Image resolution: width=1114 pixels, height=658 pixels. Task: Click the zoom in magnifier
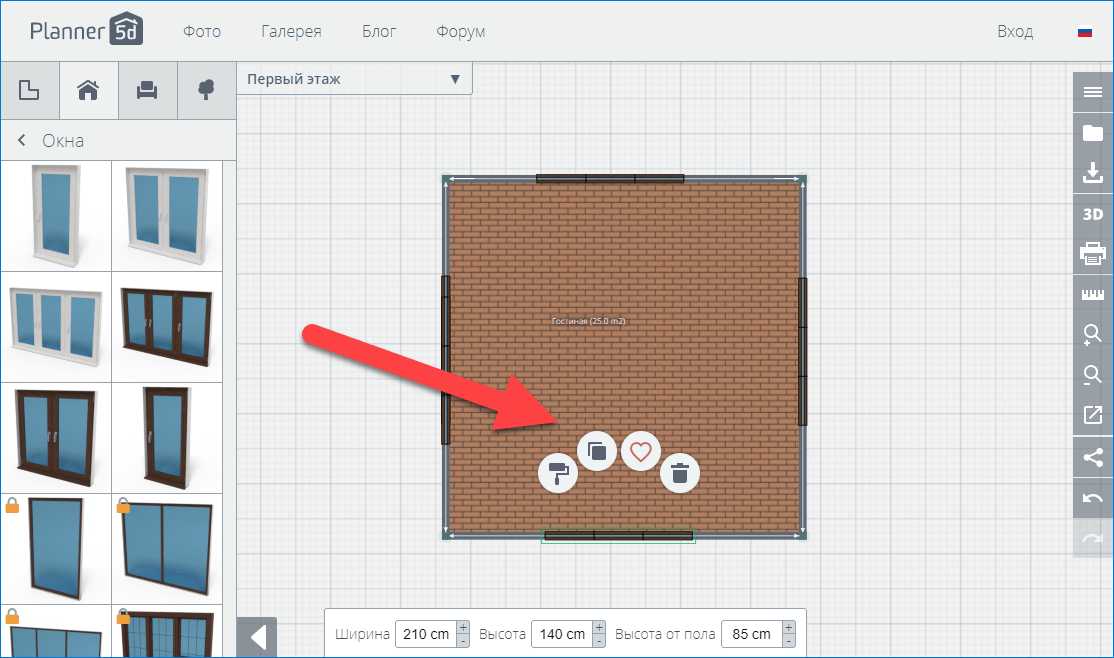pos(1092,335)
